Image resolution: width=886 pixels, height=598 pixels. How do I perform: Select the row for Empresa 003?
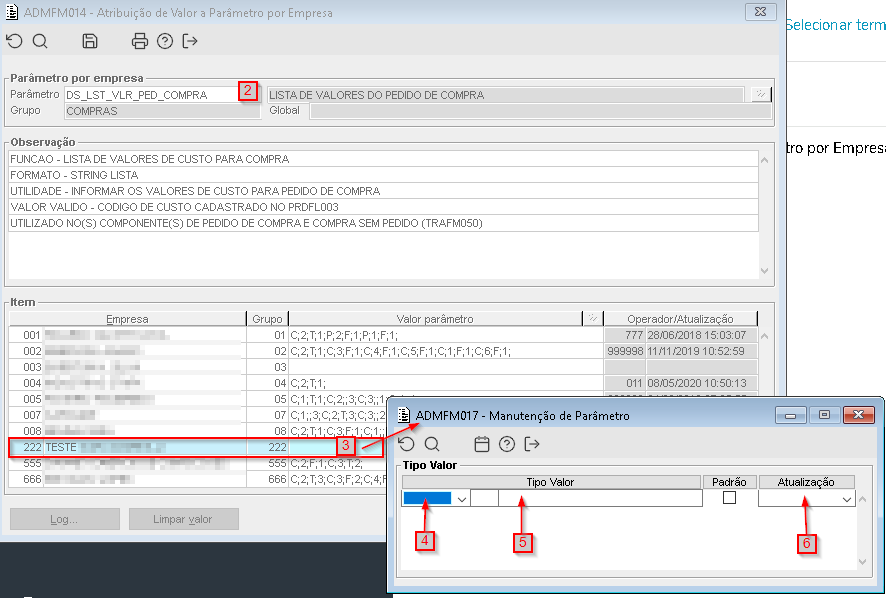pyautogui.click(x=383, y=367)
